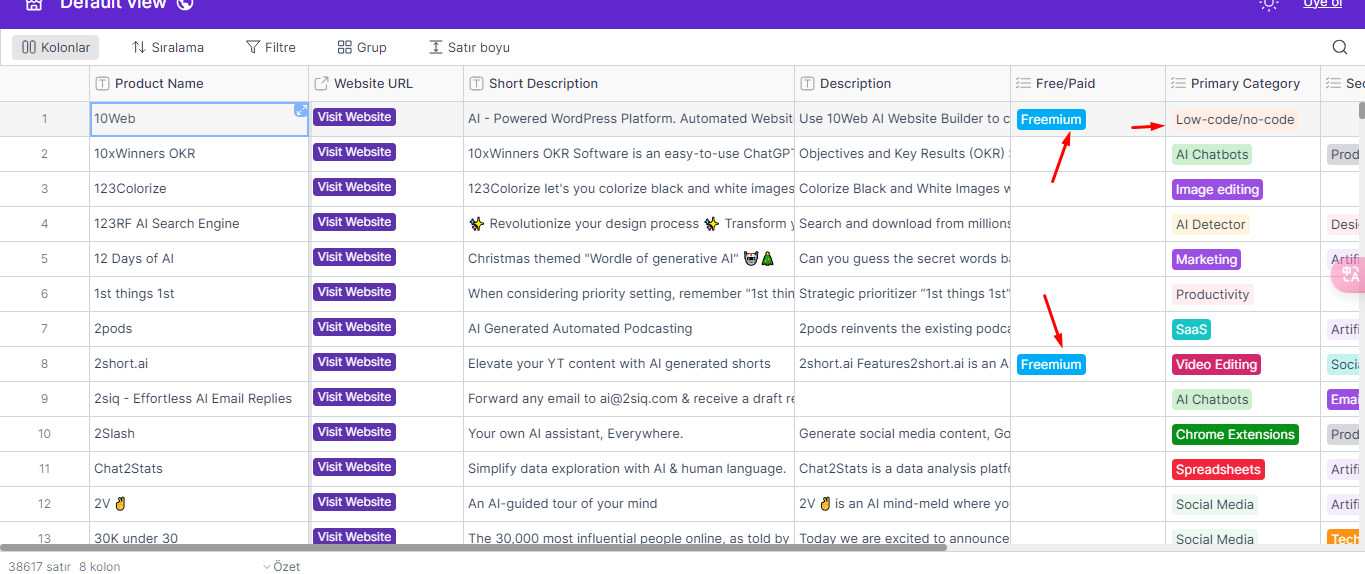Click AI Chatbots tag in 10xWinners OKR row
Screen dimensions: 1365x574
pos(1212,154)
